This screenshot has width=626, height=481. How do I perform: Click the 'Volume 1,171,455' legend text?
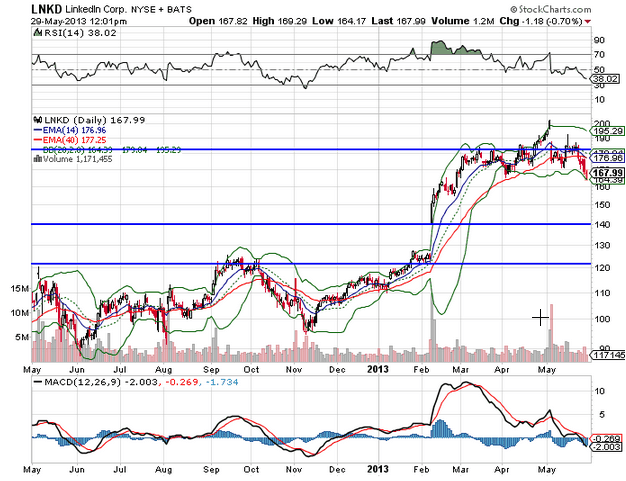coord(77,159)
